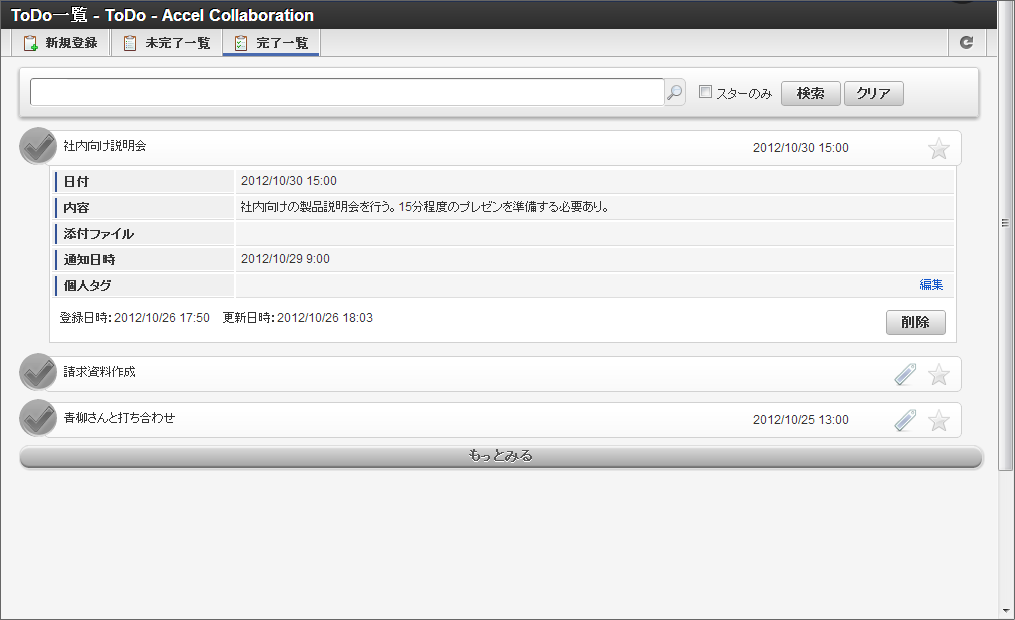
Task: Open the 新規登録 tab
Action: point(60,43)
